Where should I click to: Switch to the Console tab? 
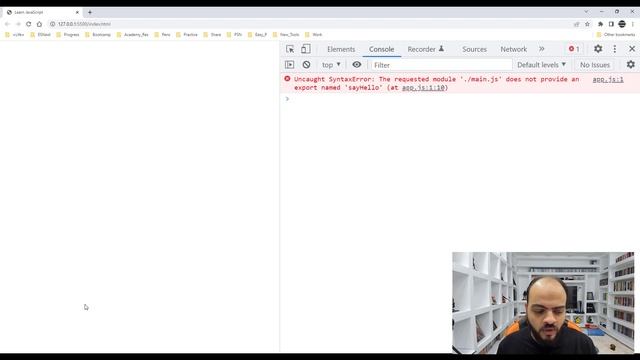(381, 49)
